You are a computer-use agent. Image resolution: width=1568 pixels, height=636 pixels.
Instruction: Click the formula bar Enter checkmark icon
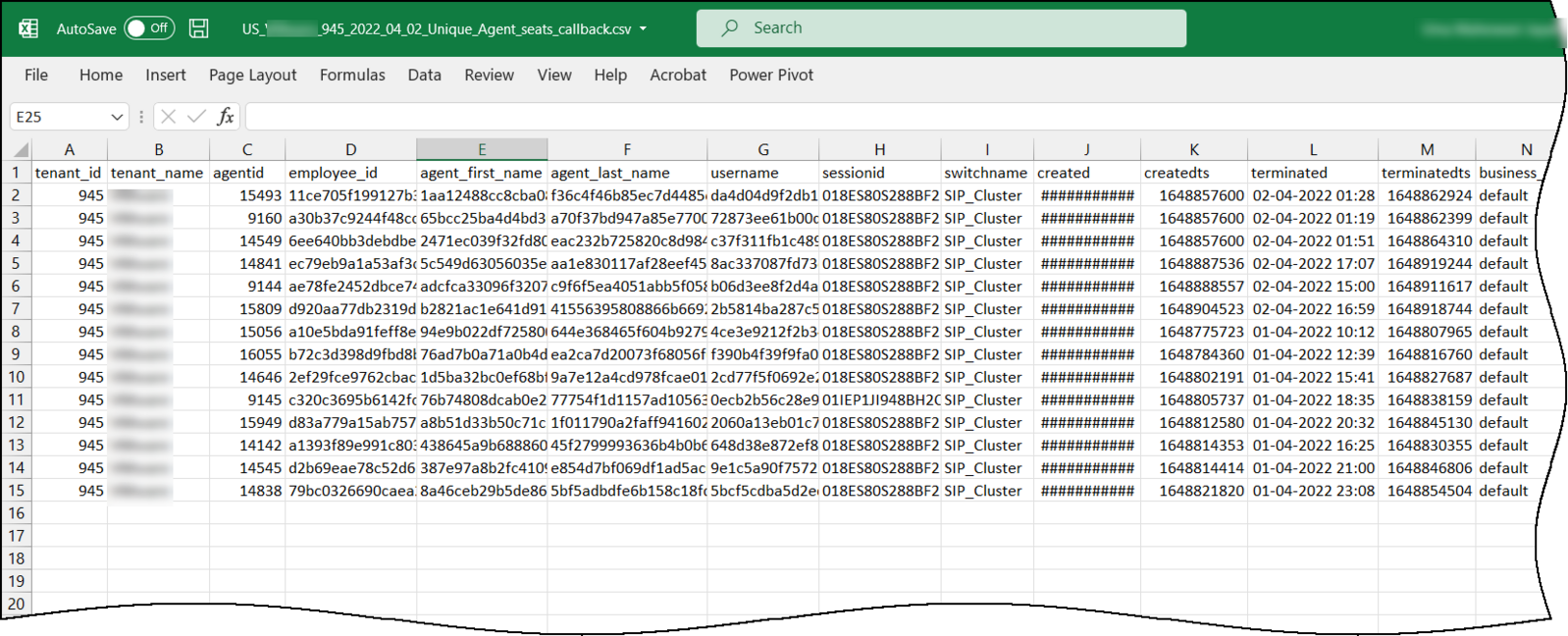tap(196, 117)
